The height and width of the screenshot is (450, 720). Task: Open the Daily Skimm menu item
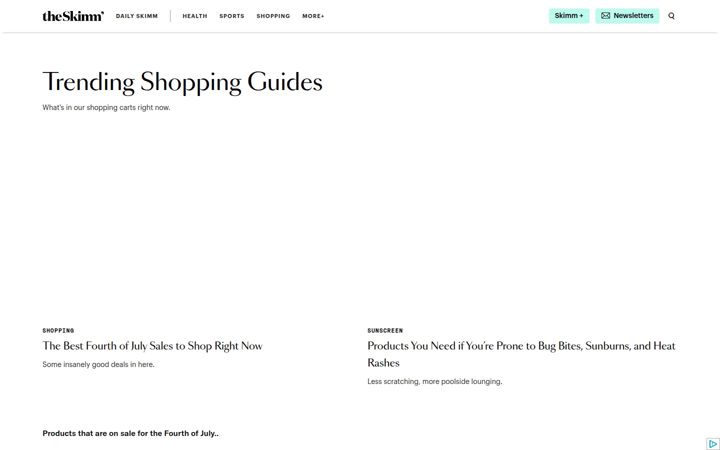click(x=137, y=16)
